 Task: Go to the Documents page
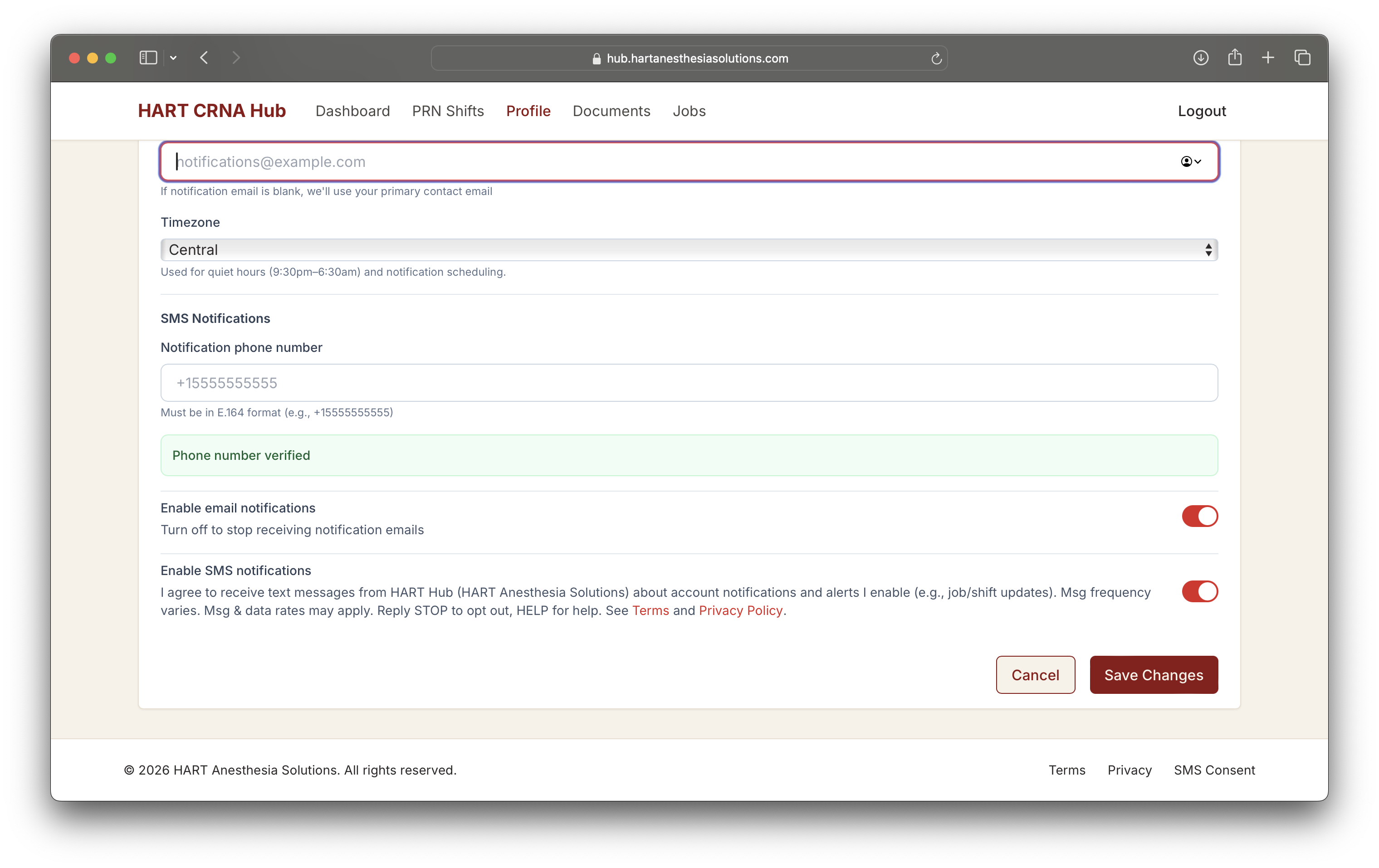[611, 111]
